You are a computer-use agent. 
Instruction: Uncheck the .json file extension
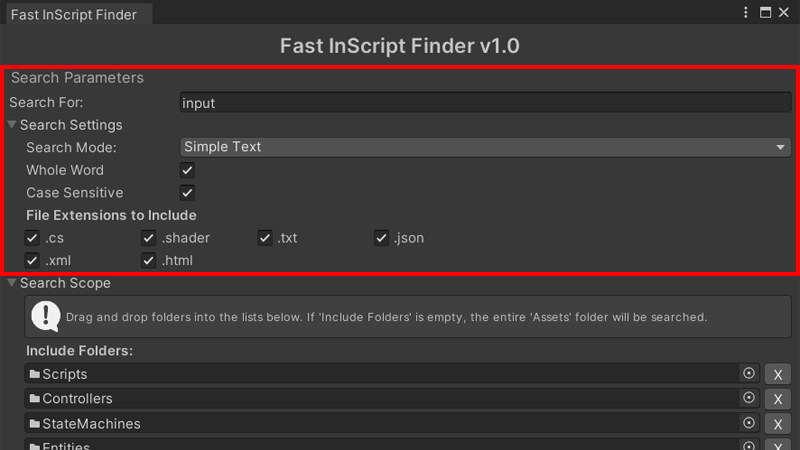(x=381, y=238)
